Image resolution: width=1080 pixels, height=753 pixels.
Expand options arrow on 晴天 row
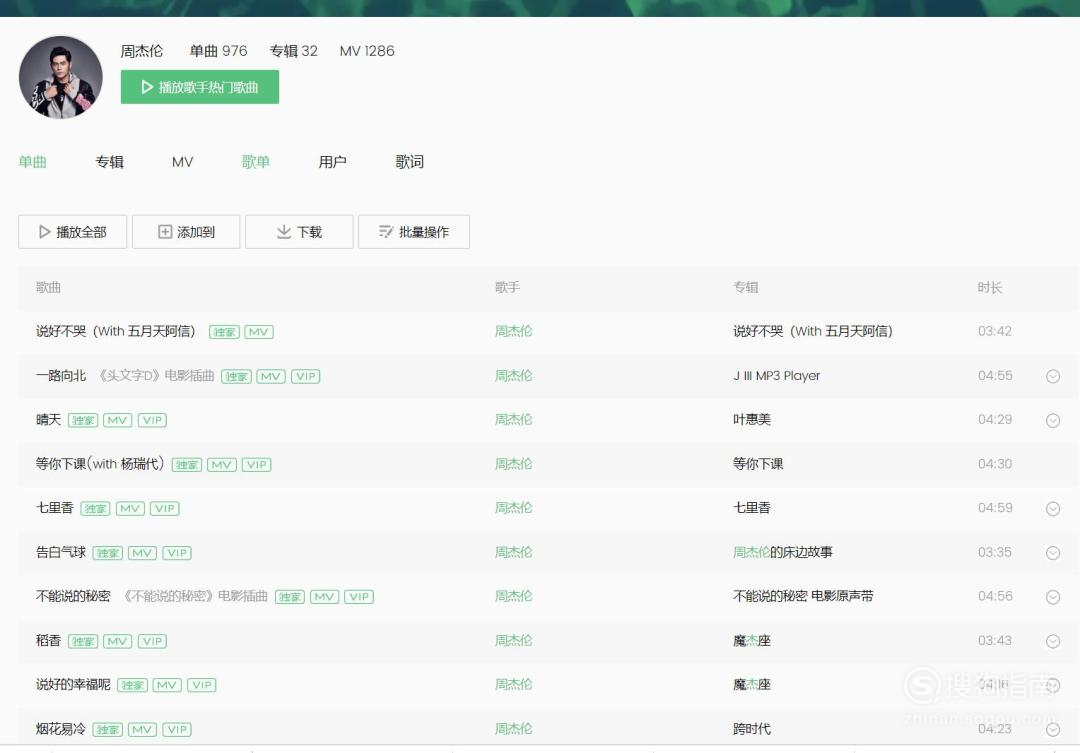[x=1052, y=420]
